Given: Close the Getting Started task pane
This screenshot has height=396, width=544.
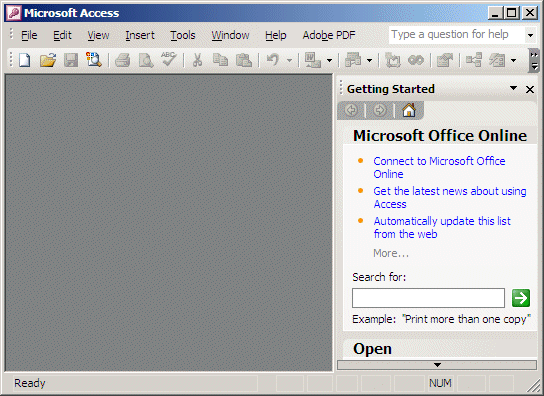Looking at the screenshot, I should (x=530, y=90).
